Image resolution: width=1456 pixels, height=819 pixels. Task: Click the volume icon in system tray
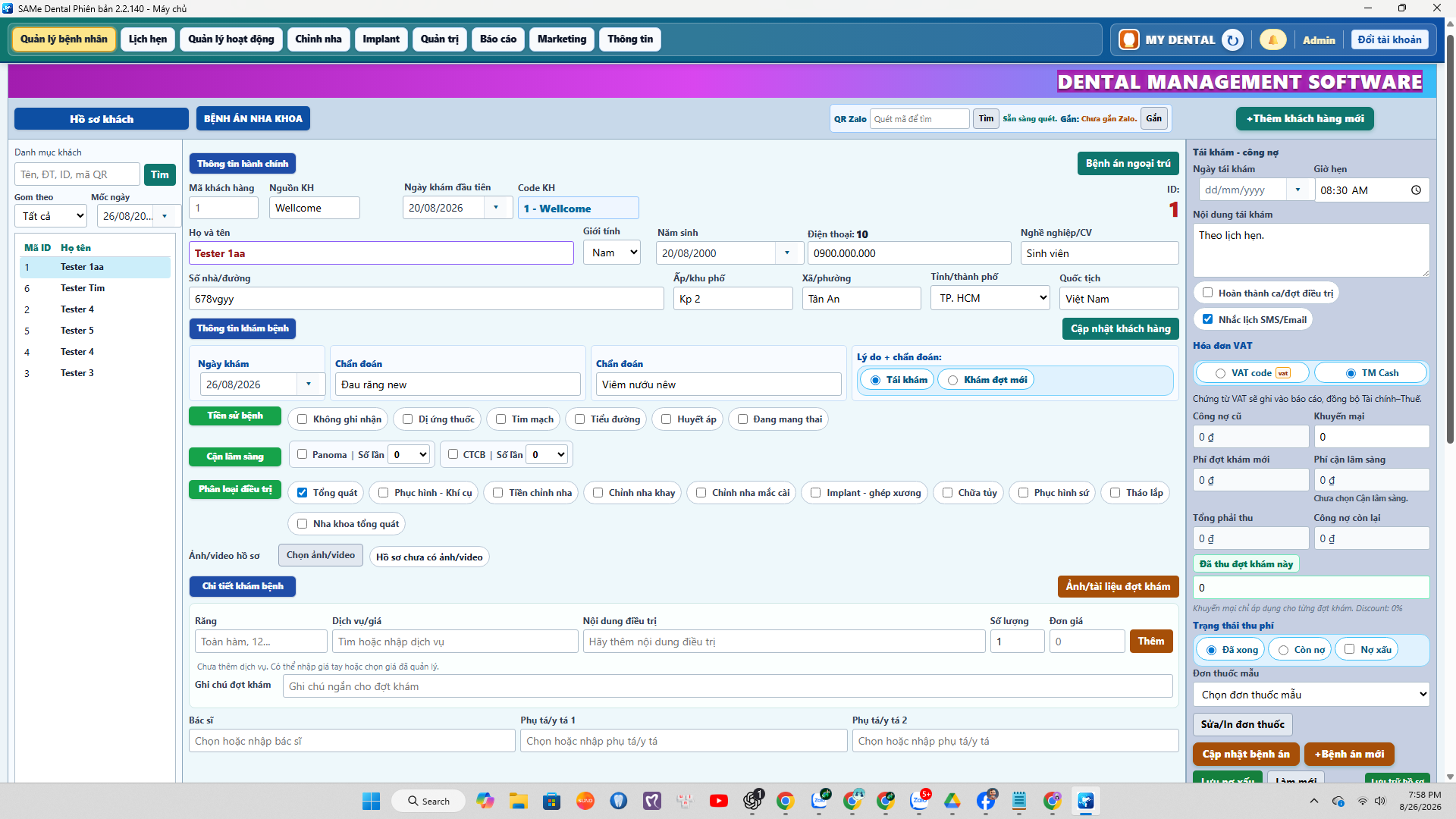coord(1379,801)
